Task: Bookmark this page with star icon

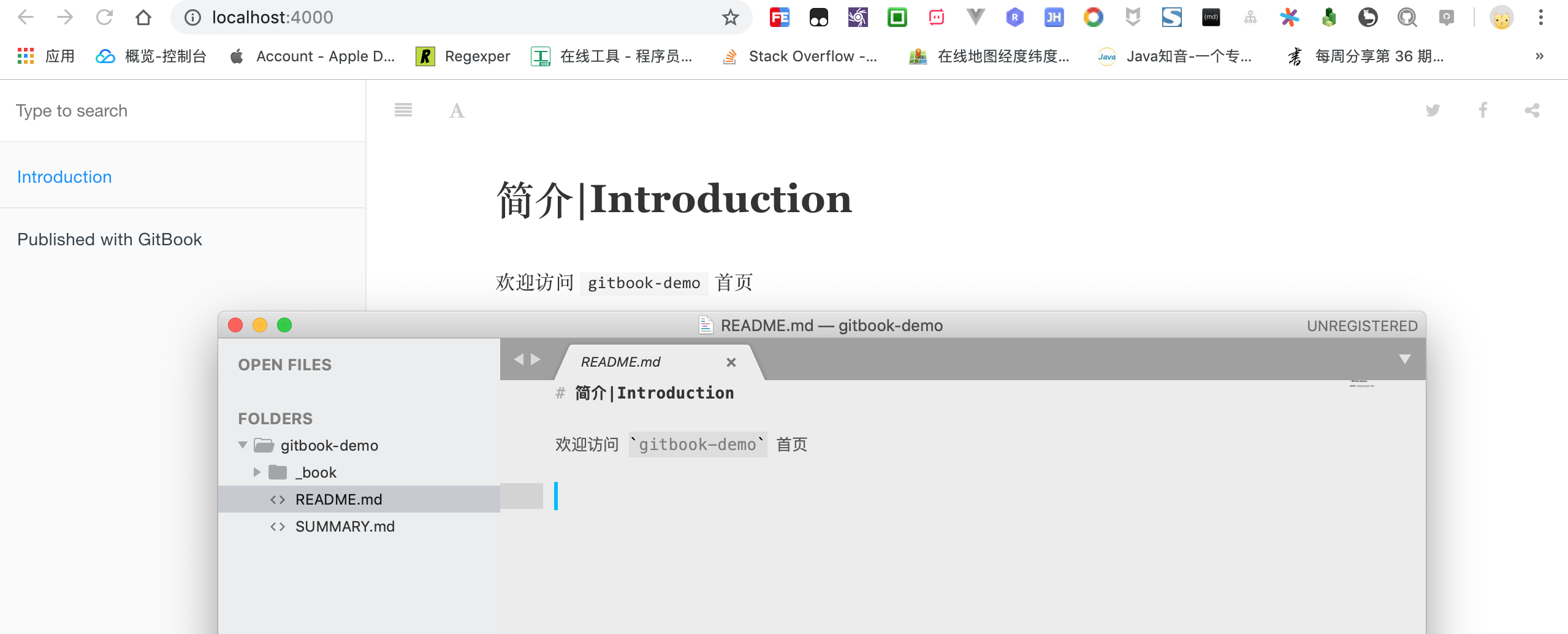Action: [730, 17]
